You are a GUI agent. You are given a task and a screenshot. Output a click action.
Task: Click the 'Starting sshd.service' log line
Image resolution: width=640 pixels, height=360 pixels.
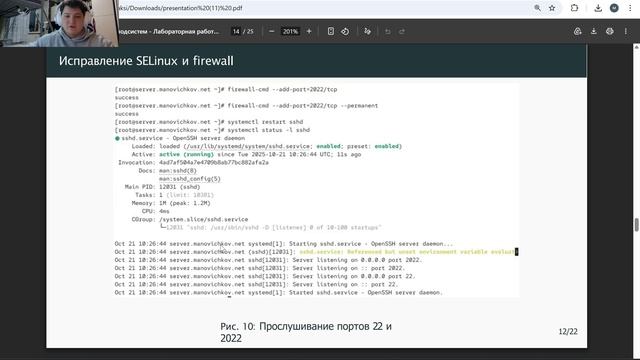click(284, 244)
